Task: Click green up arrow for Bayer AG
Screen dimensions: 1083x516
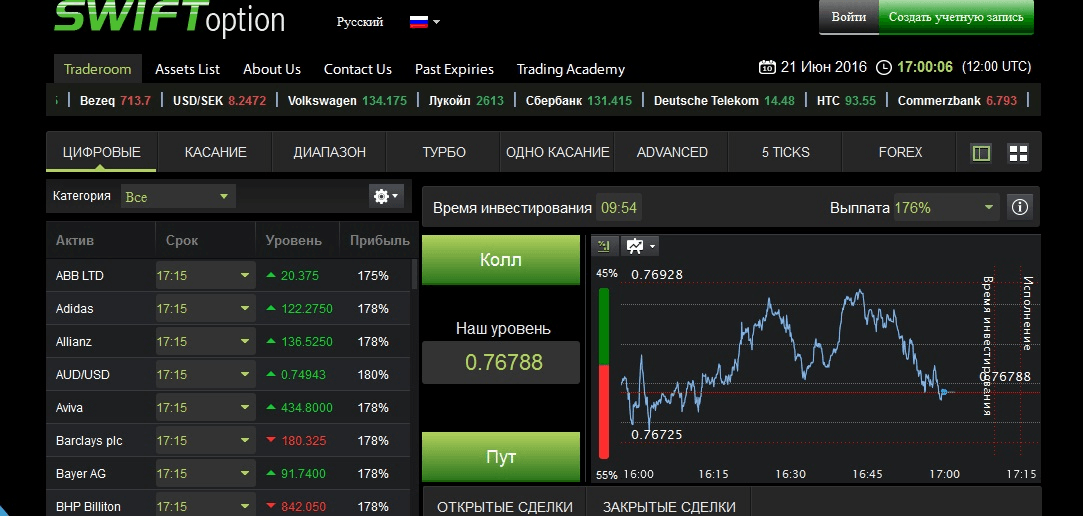Action: (x=271, y=473)
